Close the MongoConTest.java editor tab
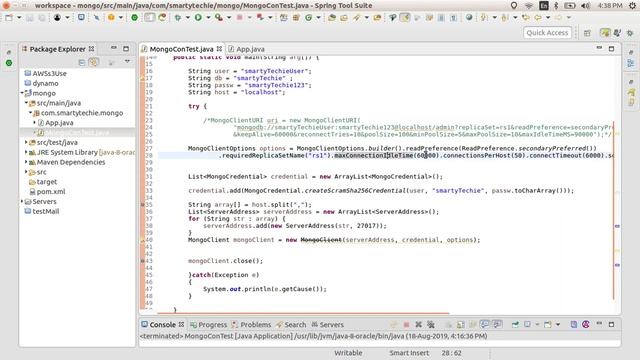This screenshot has width=640, height=360. (x=219, y=49)
